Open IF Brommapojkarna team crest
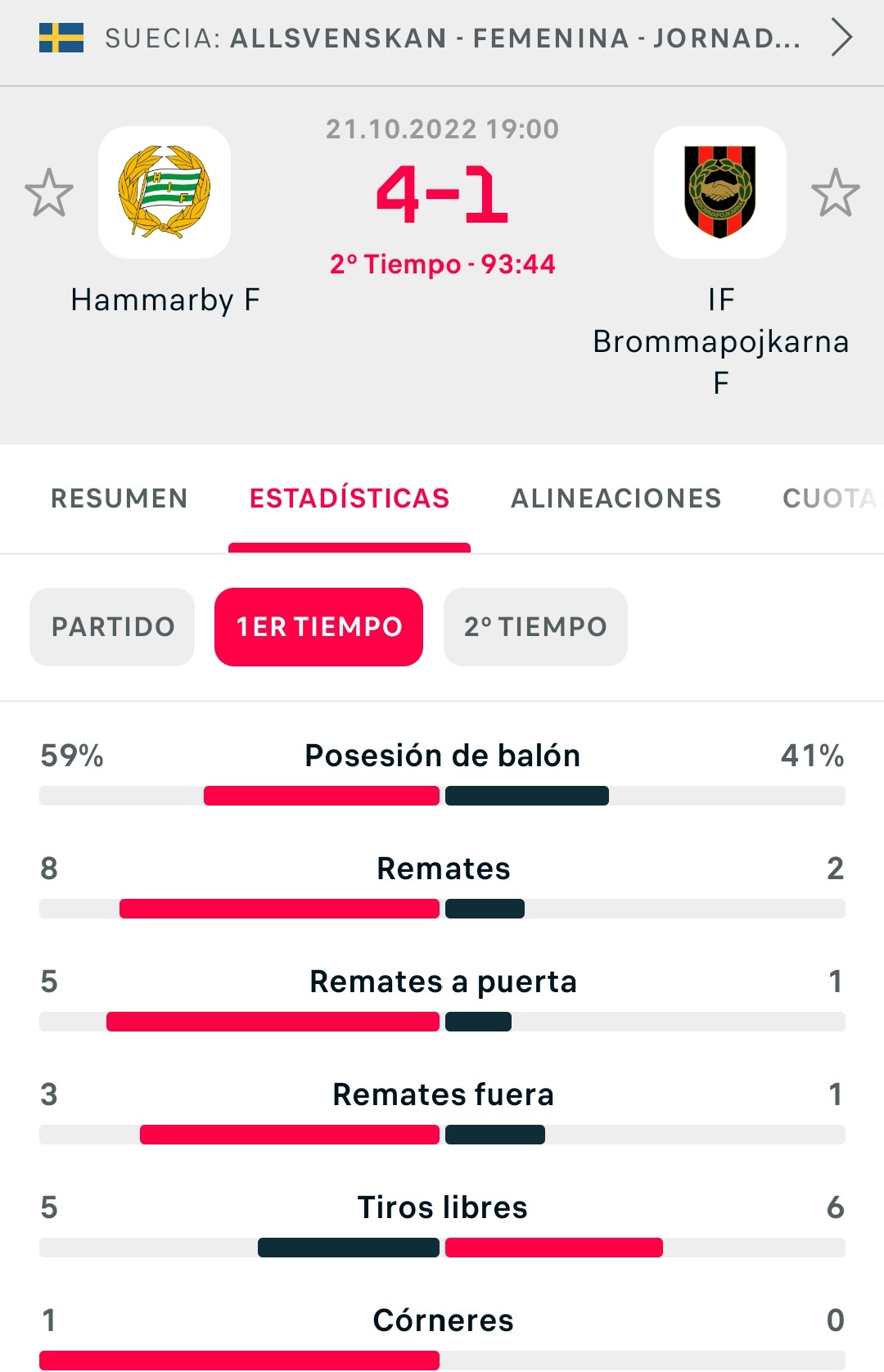Viewport: 884px width, 1372px height. point(720,192)
